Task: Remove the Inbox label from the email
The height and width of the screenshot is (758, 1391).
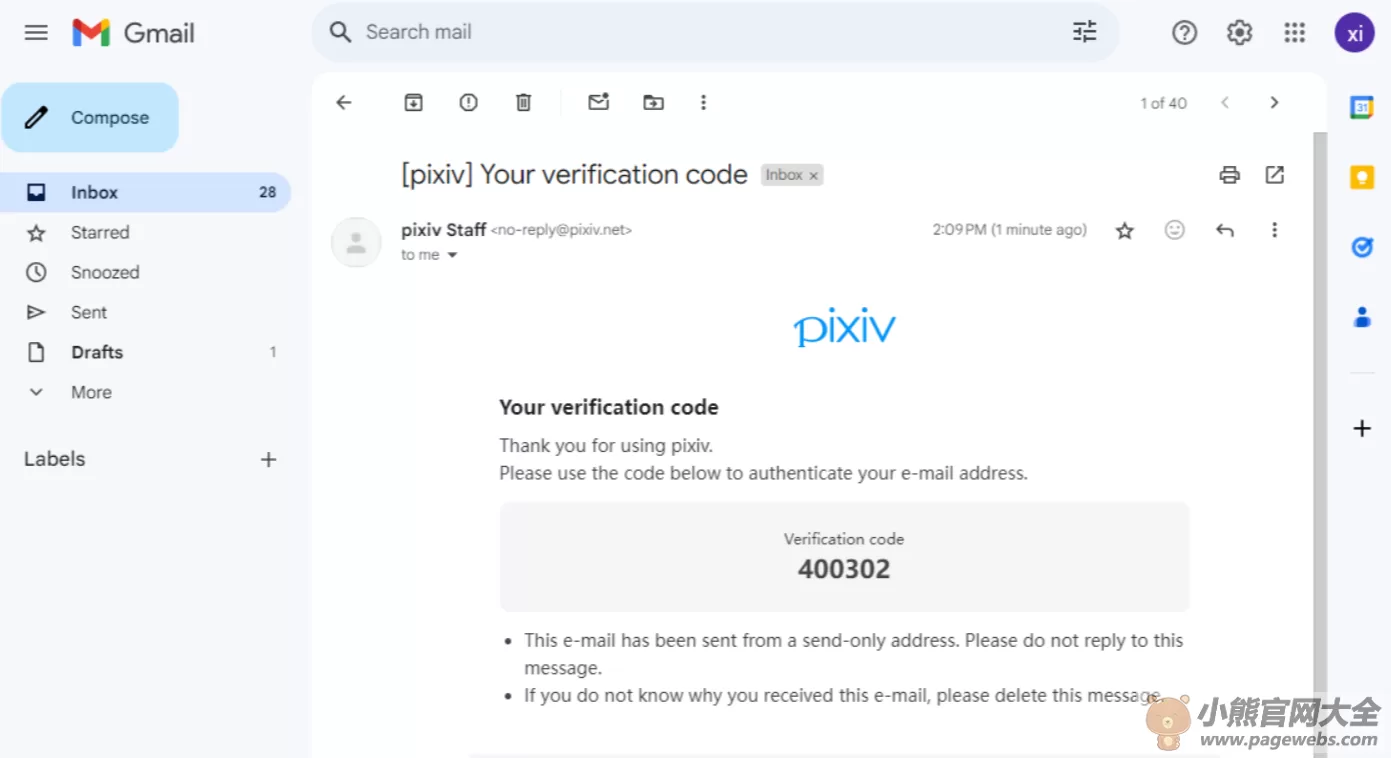Action: click(x=814, y=176)
